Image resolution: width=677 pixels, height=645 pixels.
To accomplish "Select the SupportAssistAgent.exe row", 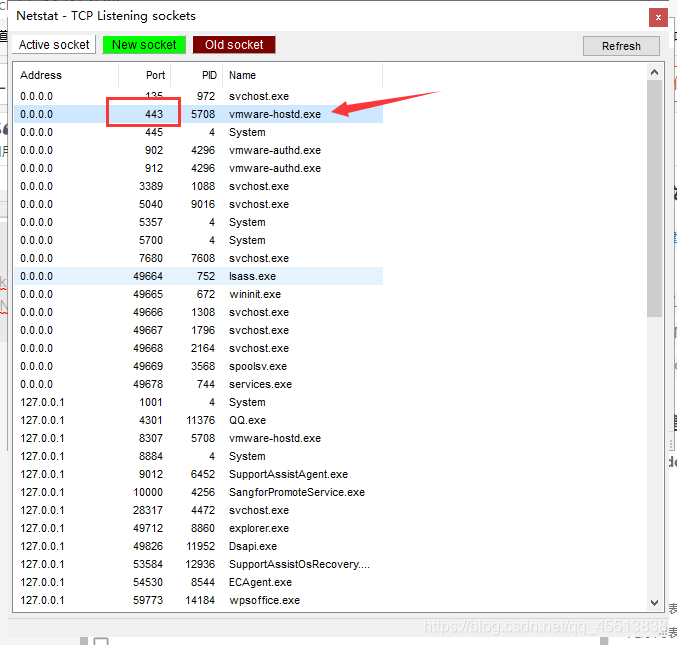I will (199, 474).
